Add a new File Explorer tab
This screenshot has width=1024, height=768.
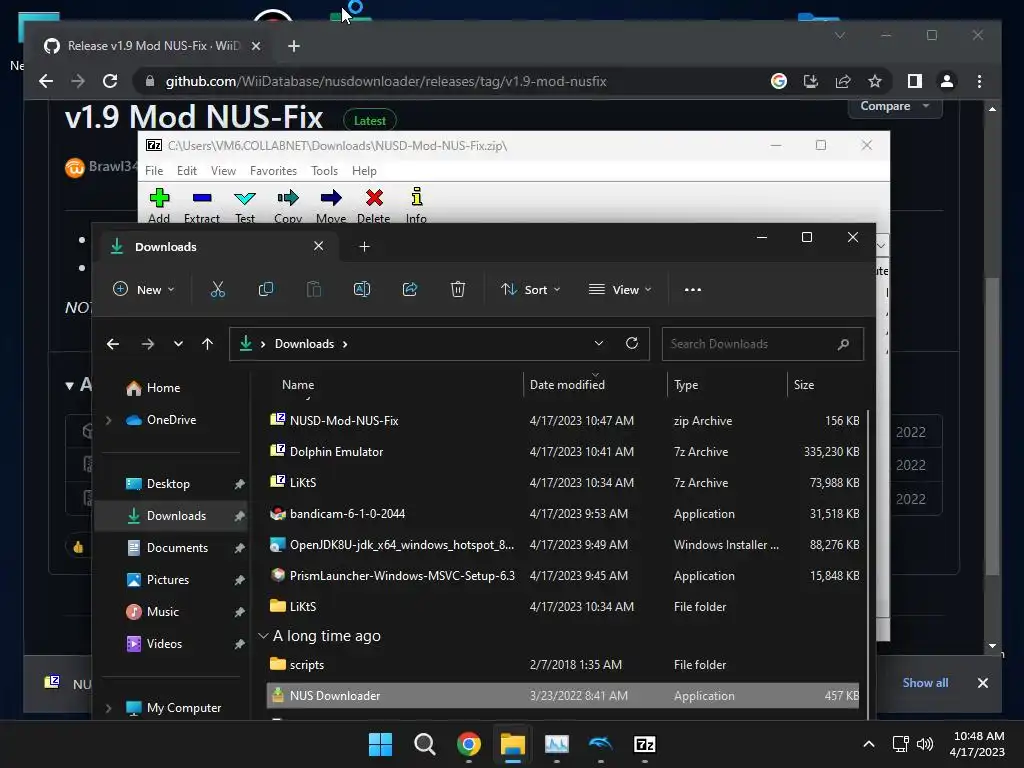pos(364,247)
